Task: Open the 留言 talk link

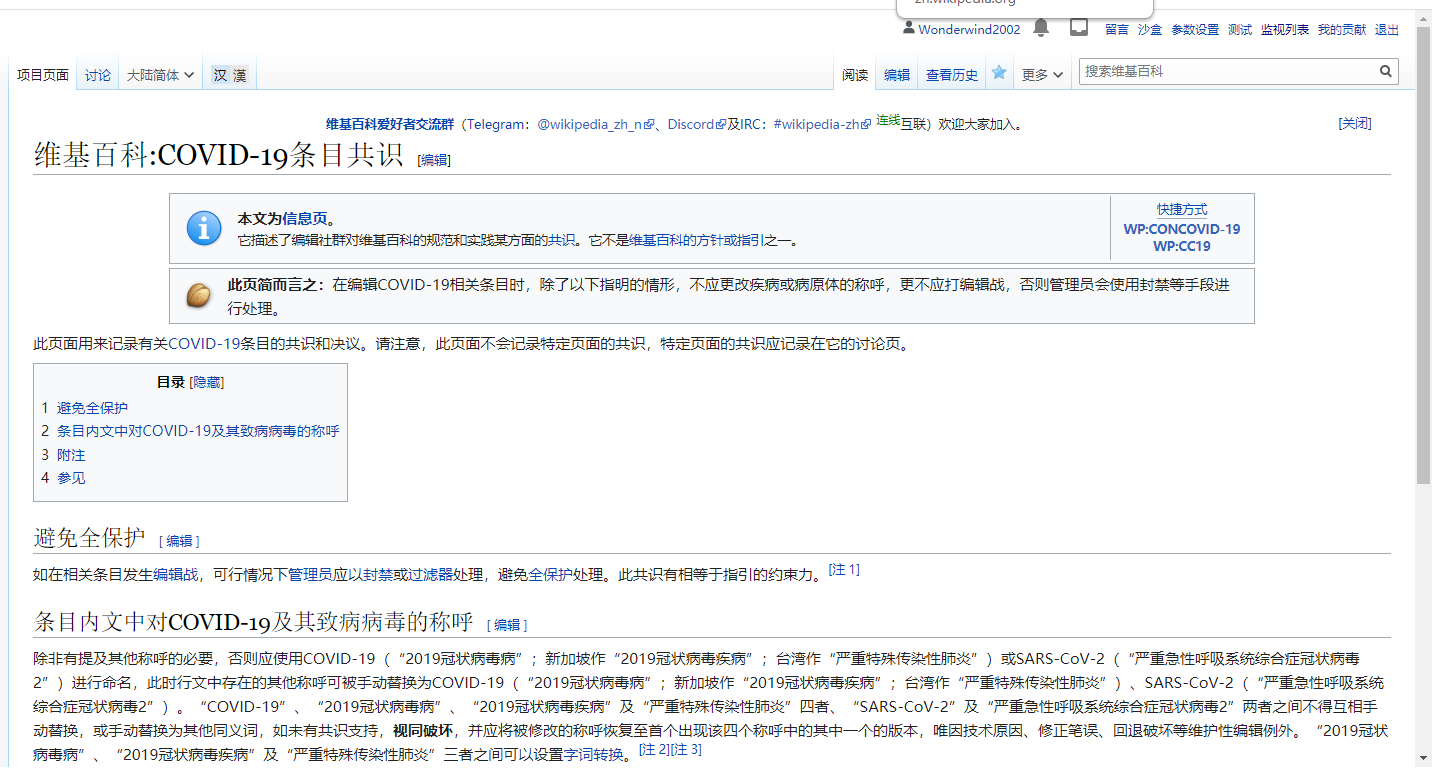Action: pyautogui.click(x=1117, y=30)
